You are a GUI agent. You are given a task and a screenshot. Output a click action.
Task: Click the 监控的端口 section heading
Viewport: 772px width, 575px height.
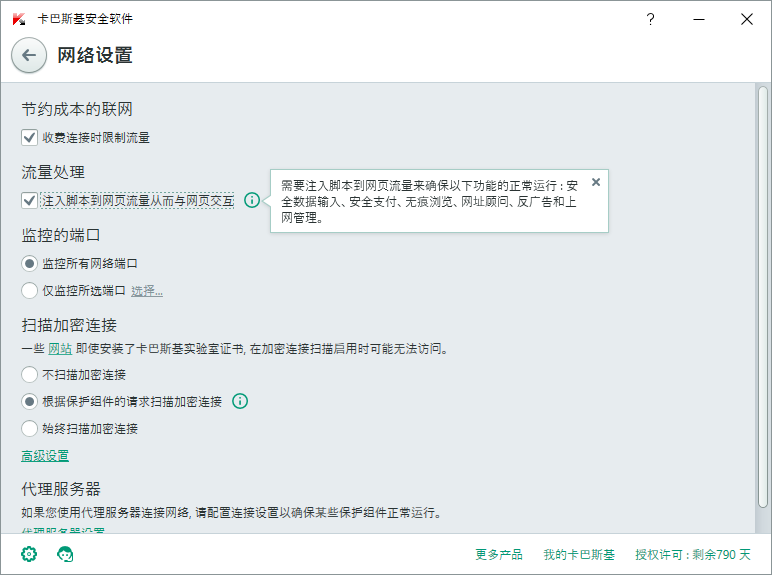tap(61, 235)
